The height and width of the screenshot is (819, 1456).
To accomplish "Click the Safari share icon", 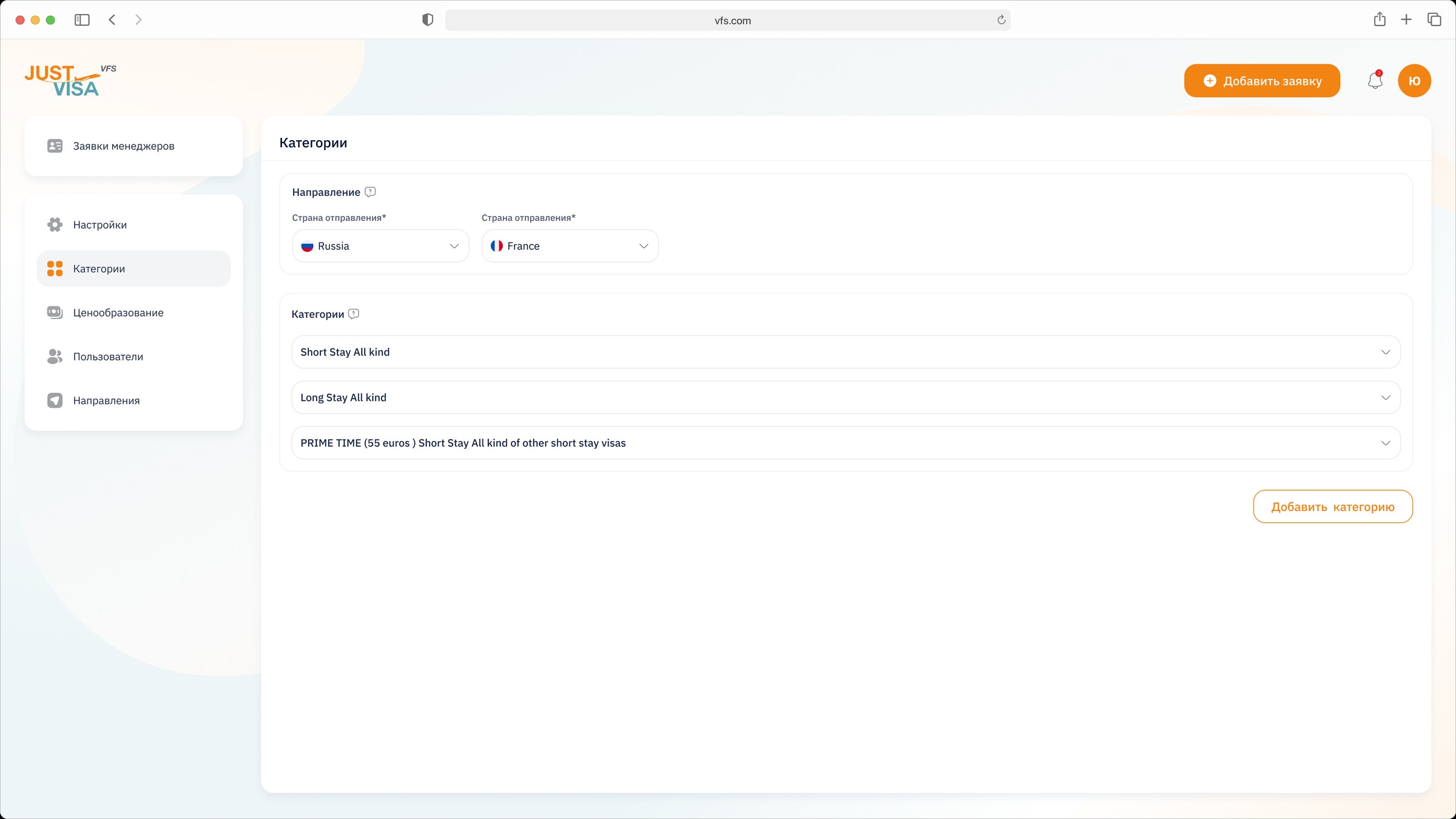I will [1380, 19].
